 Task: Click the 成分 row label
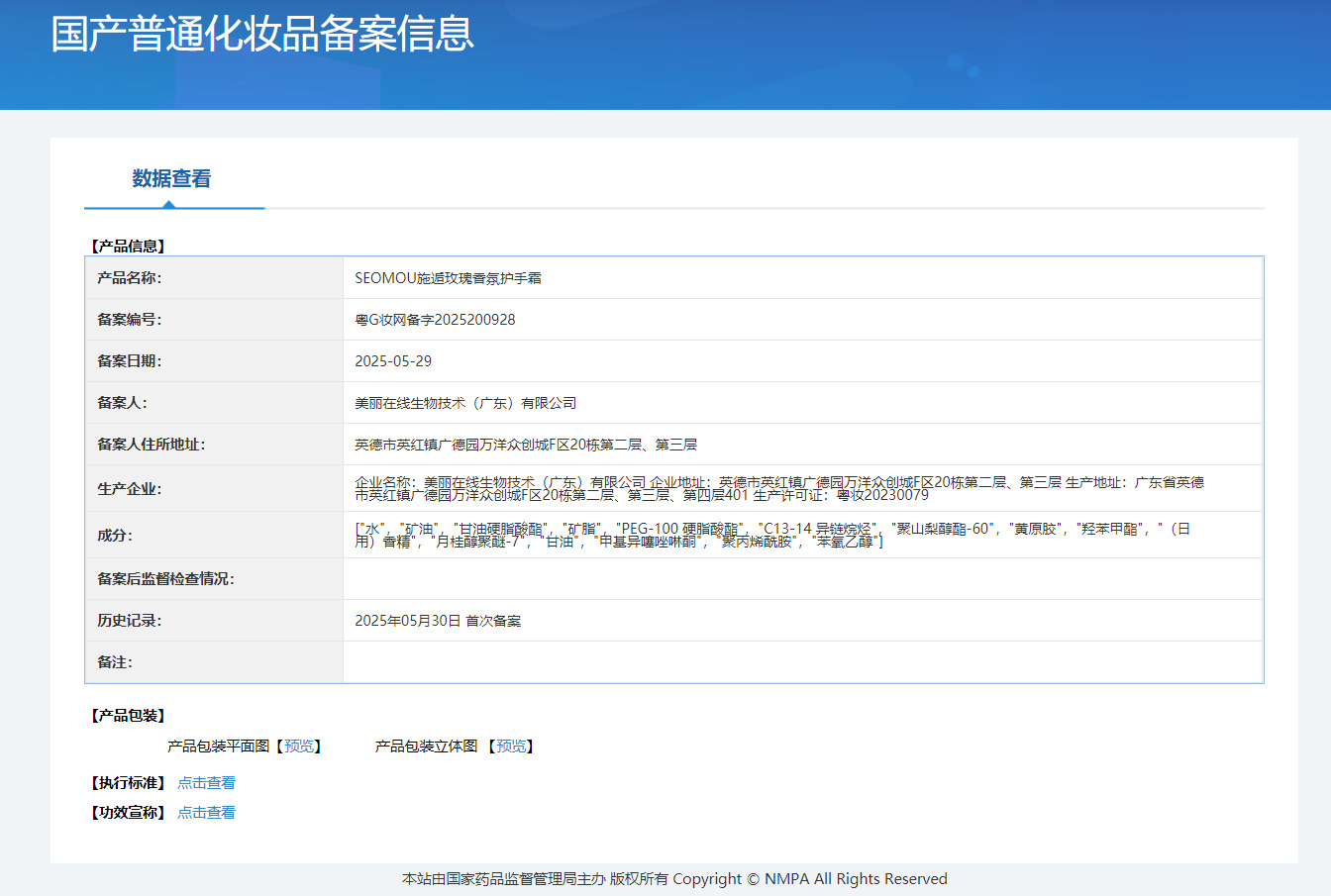pos(114,536)
